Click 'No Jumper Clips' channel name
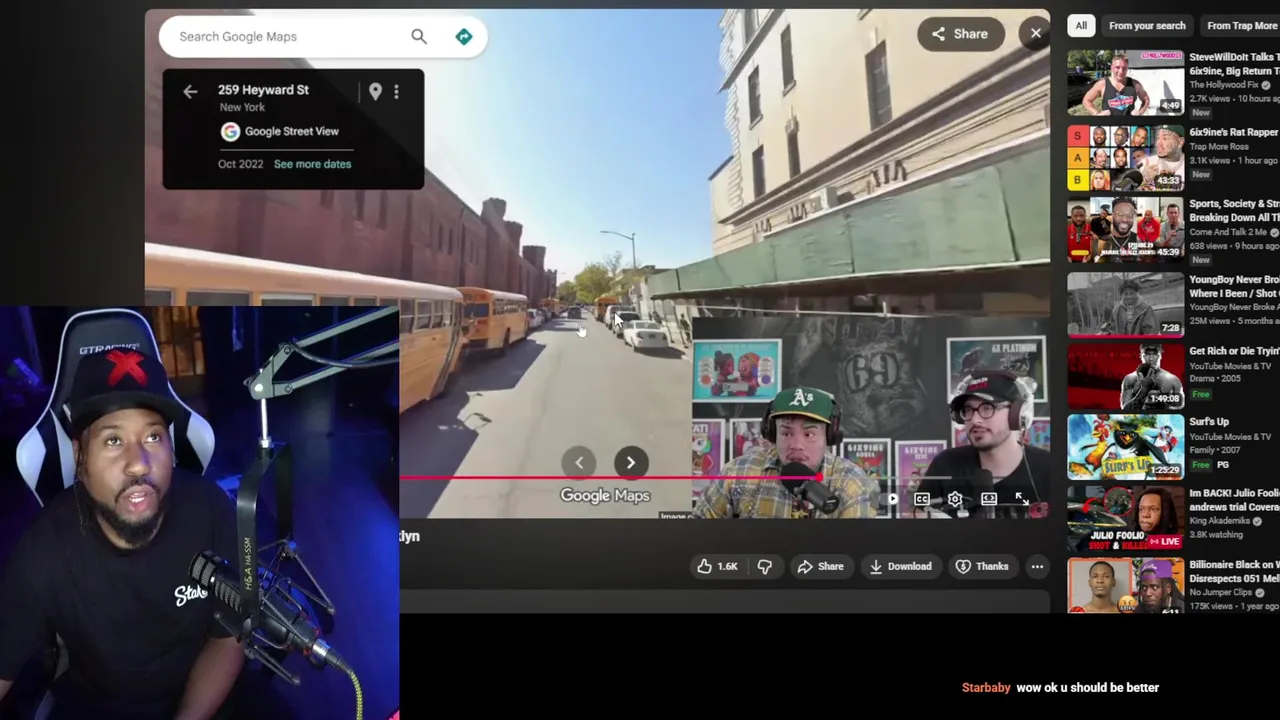1280x720 pixels. coord(1220,592)
